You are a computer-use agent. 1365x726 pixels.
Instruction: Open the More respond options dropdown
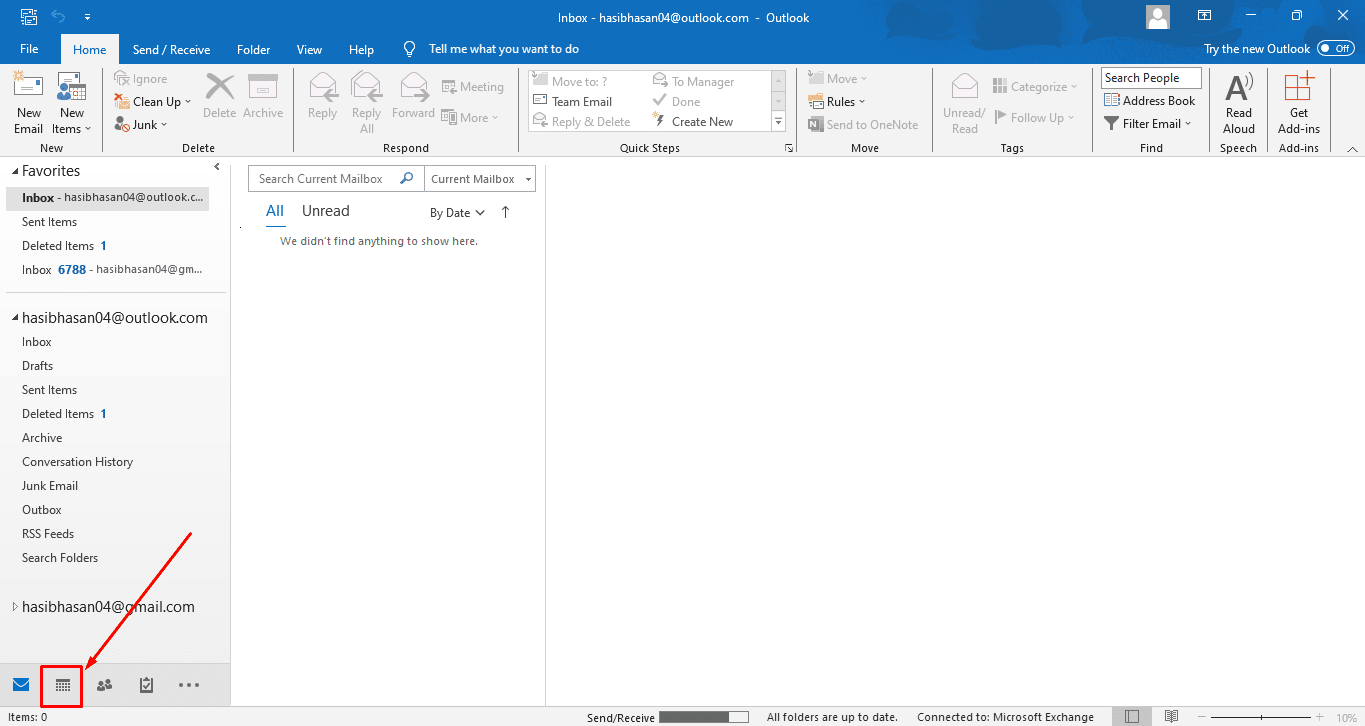tap(470, 118)
